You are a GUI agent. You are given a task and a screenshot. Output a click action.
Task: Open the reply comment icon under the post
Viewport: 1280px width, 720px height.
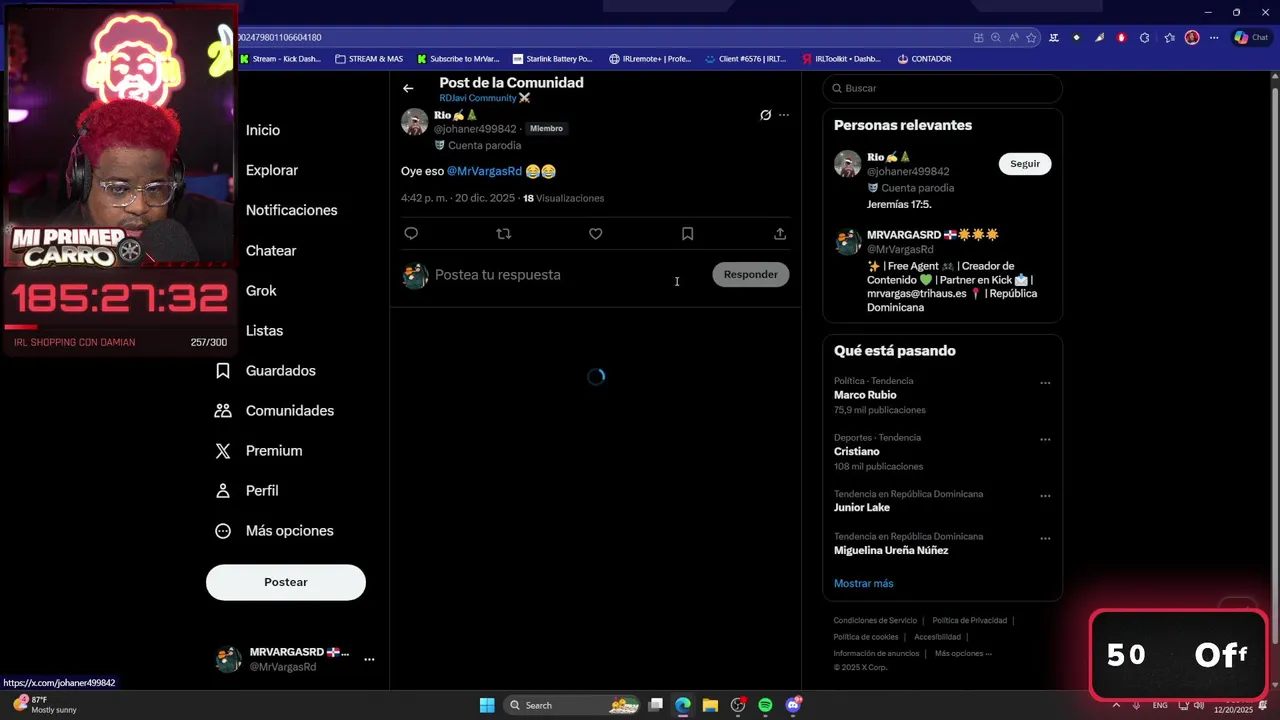[411, 234]
